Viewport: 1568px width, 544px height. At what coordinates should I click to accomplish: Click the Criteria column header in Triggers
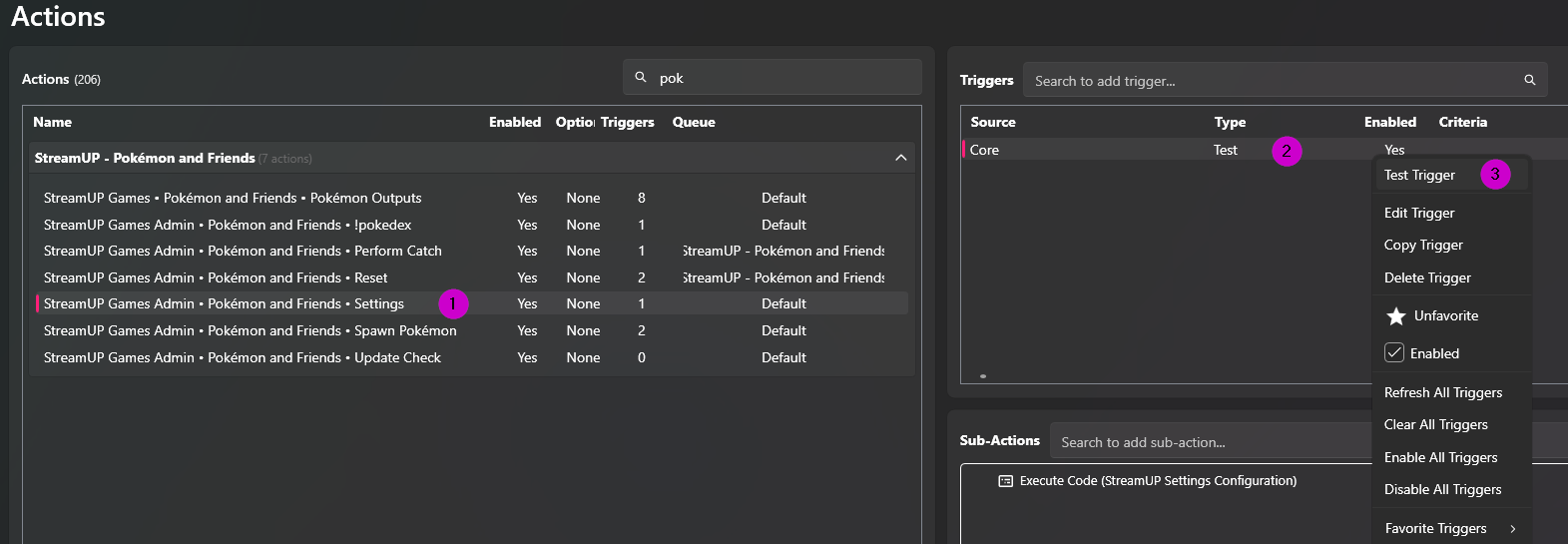pos(1462,122)
